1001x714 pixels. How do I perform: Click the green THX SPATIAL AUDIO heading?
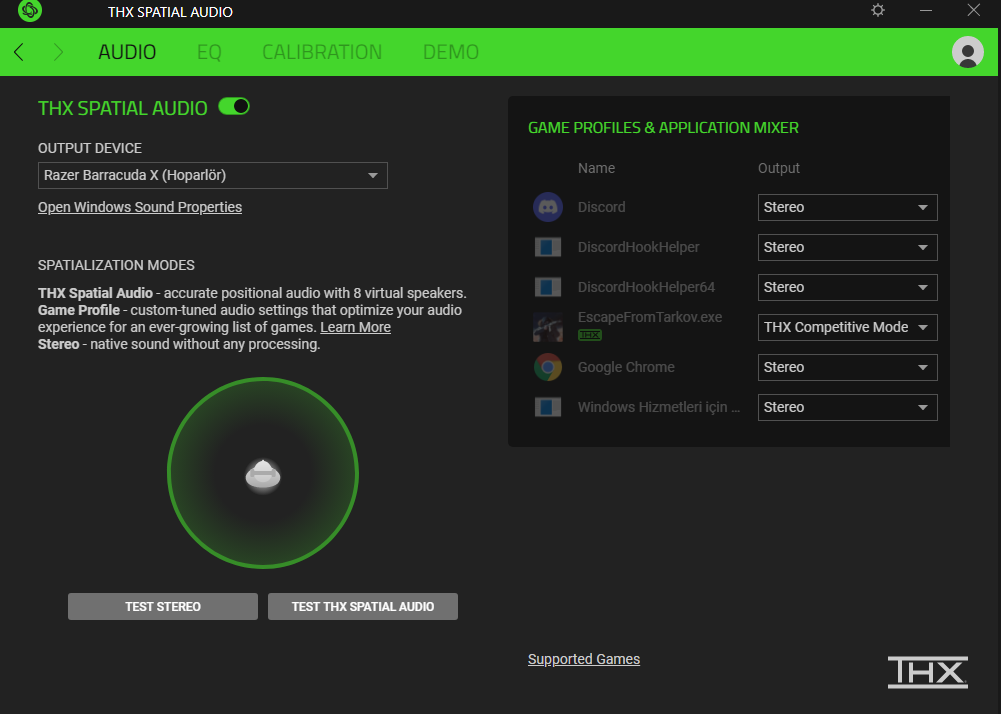pyautogui.click(x=123, y=108)
